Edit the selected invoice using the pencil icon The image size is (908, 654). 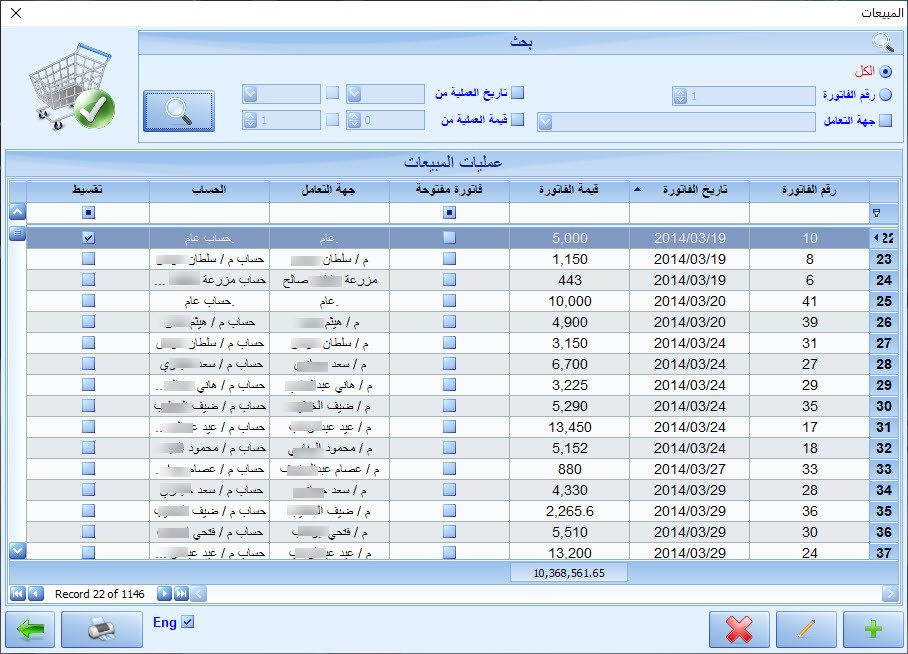click(806, 630)
